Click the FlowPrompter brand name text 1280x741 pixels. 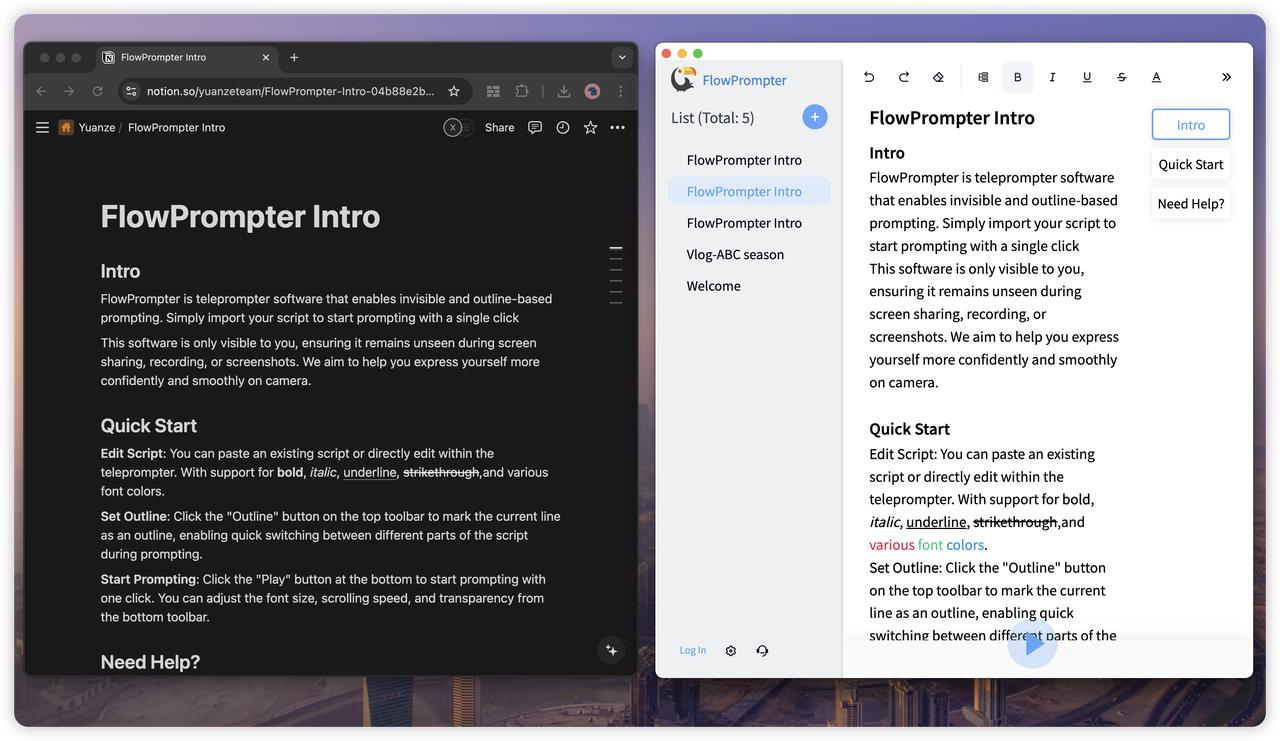coord(745,80)
